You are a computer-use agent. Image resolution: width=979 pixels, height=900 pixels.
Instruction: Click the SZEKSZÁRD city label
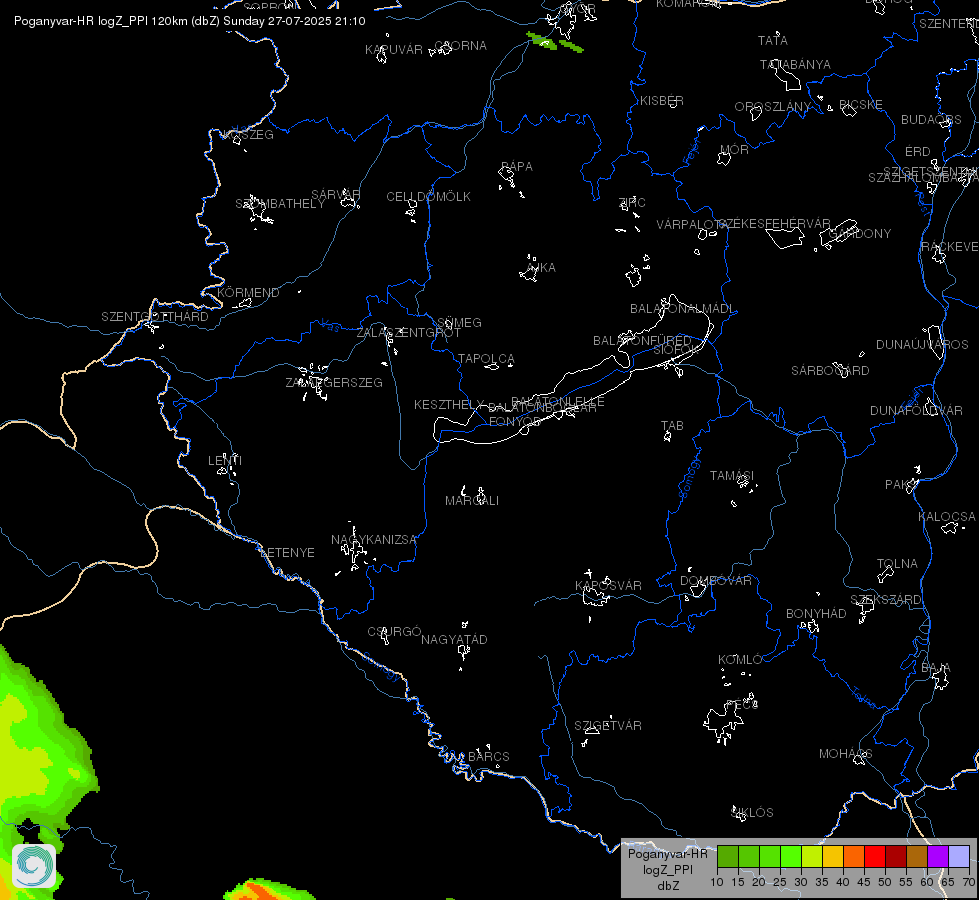coord(886,600)
